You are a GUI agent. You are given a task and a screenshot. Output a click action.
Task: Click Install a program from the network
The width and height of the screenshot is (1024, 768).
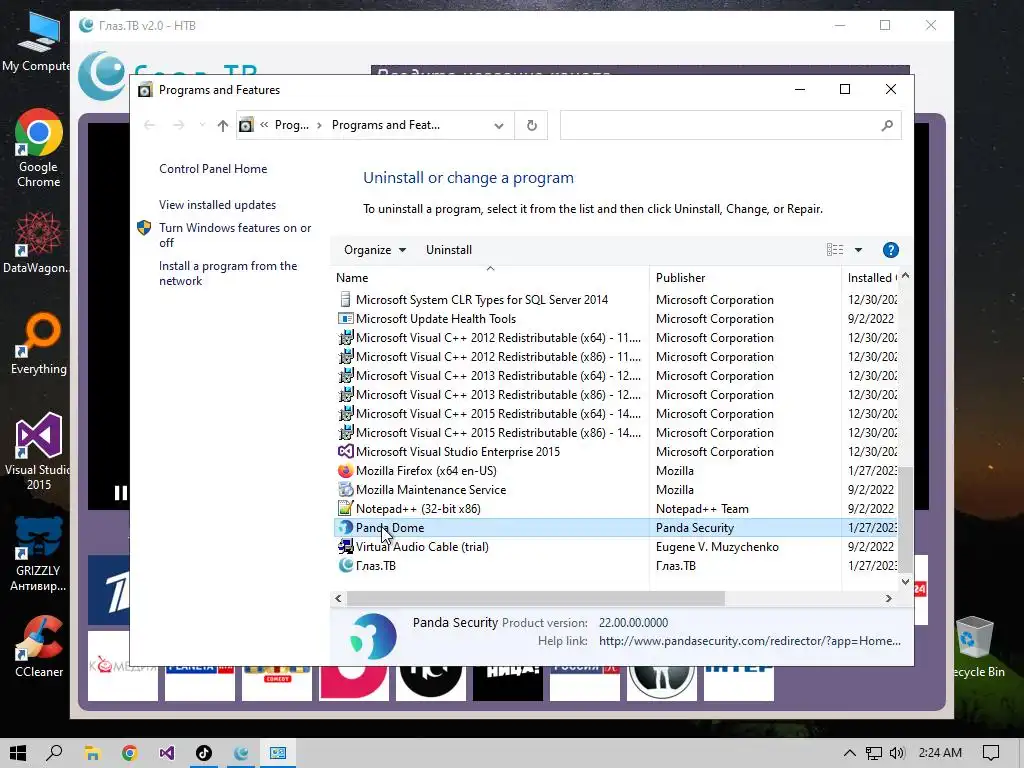228,274
